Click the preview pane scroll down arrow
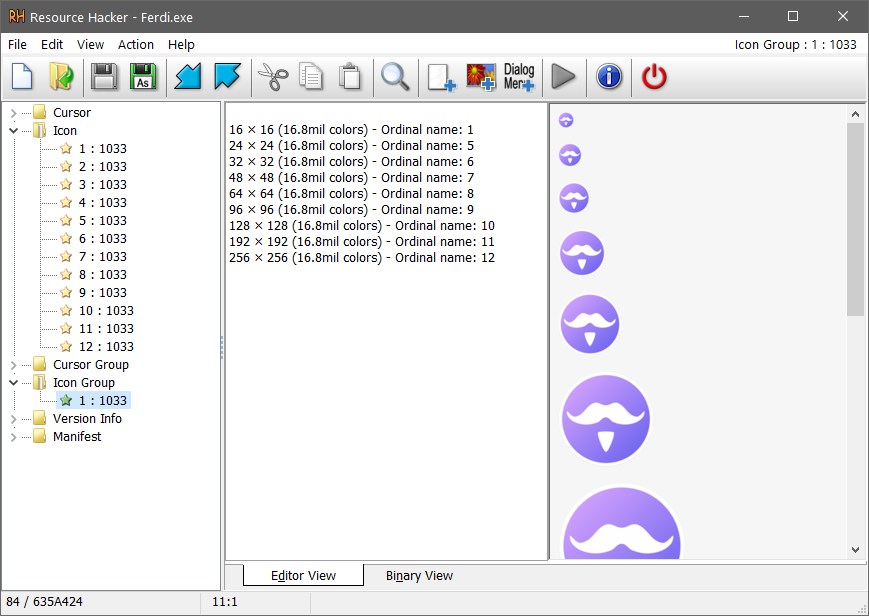The width and height of the screenshot is (869, 616). (x=855, y=550)
